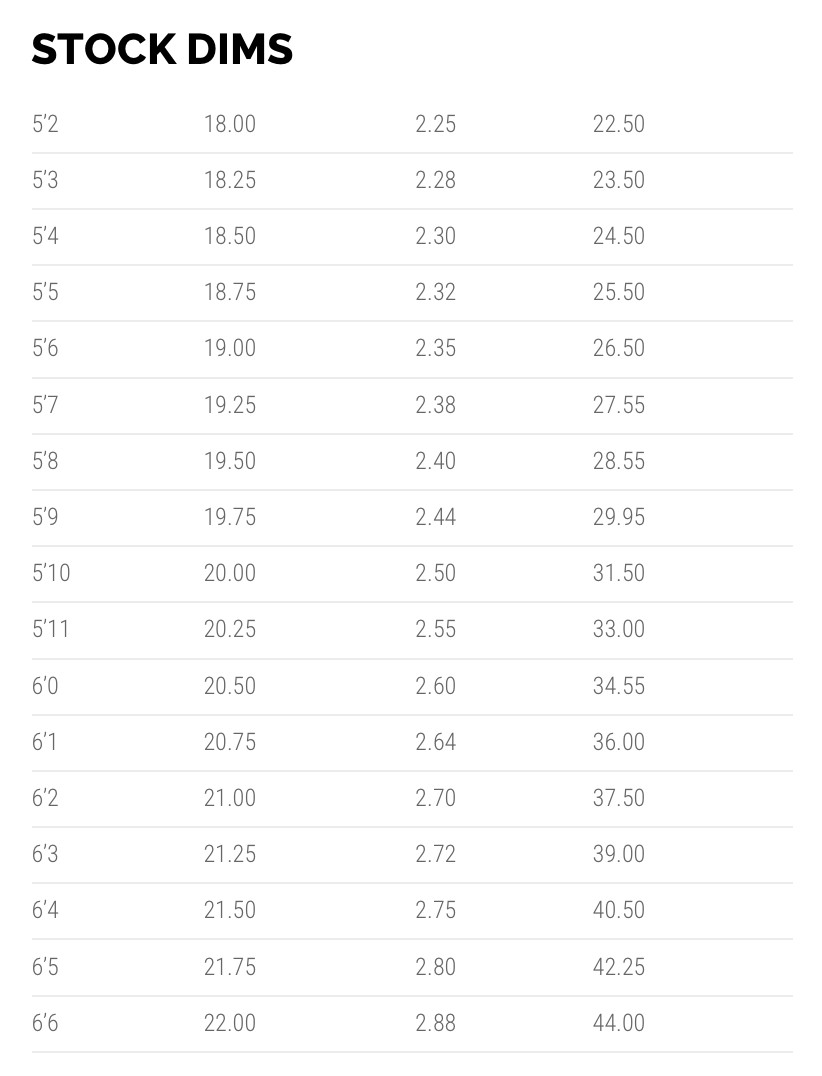The width and height of the screenshot is (822, 1076).
Task: Click the 20.25 width value
Action: (230, 629)
